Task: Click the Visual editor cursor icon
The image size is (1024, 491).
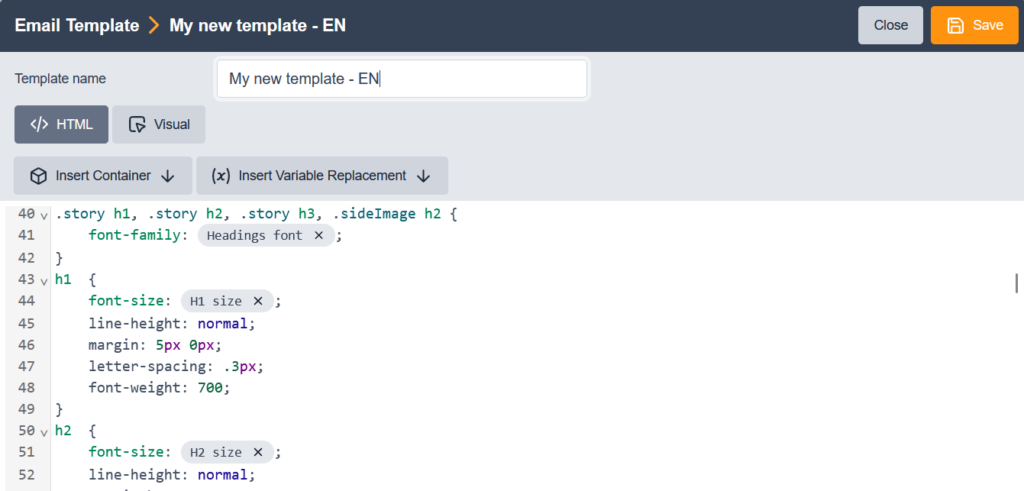Action: pyautogui.click(x=137, y=125)
